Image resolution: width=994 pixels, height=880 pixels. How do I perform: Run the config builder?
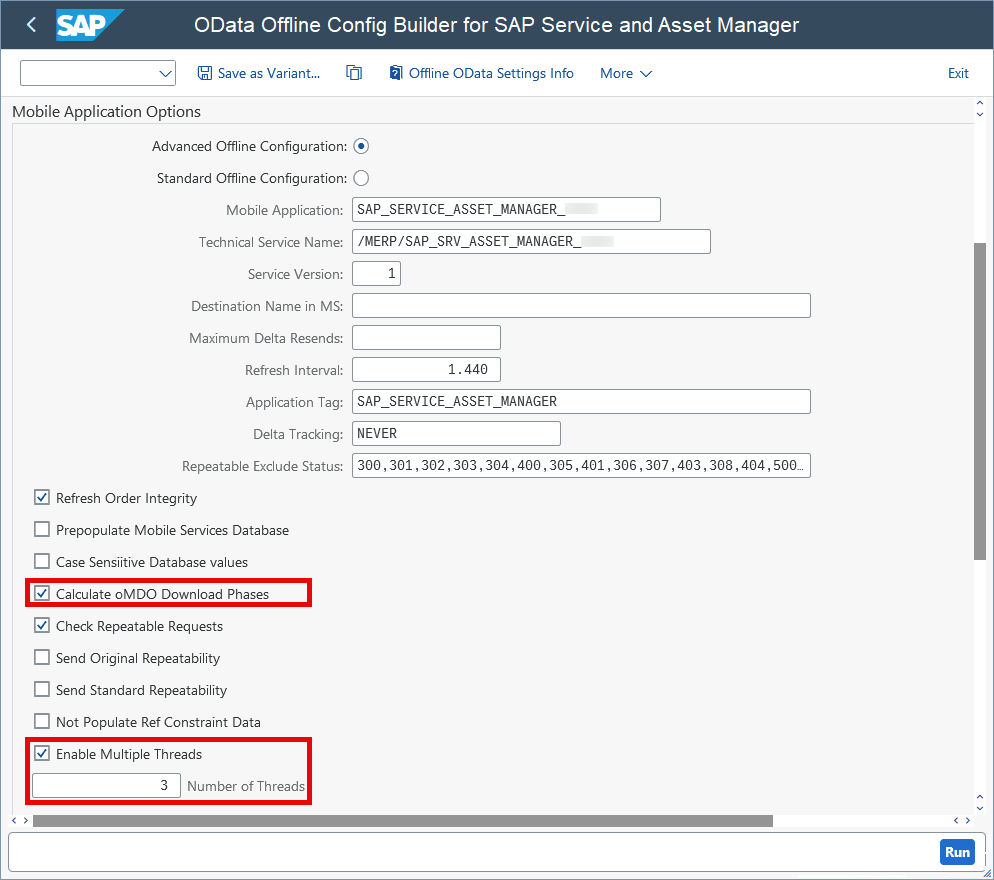pyautogui.click(x=957, y=852)
